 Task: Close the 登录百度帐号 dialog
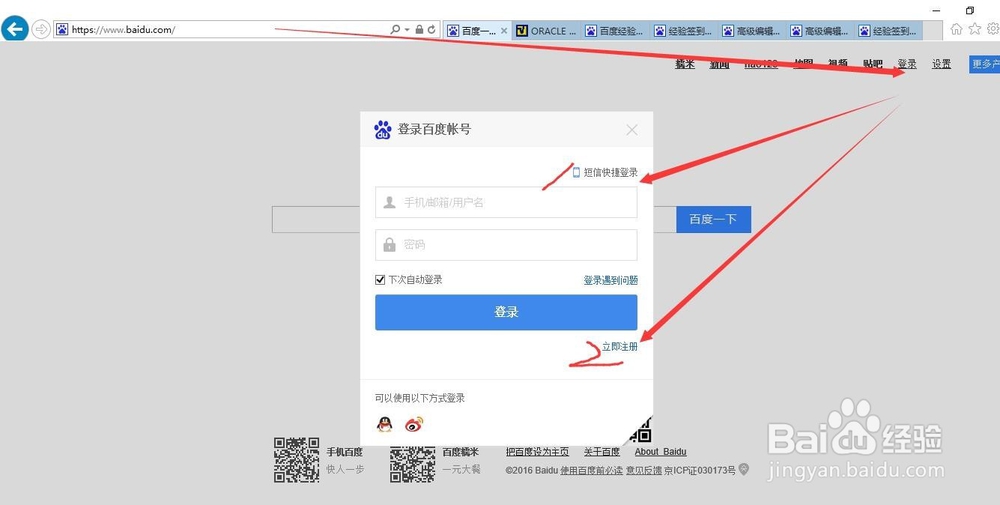point(632,130)
